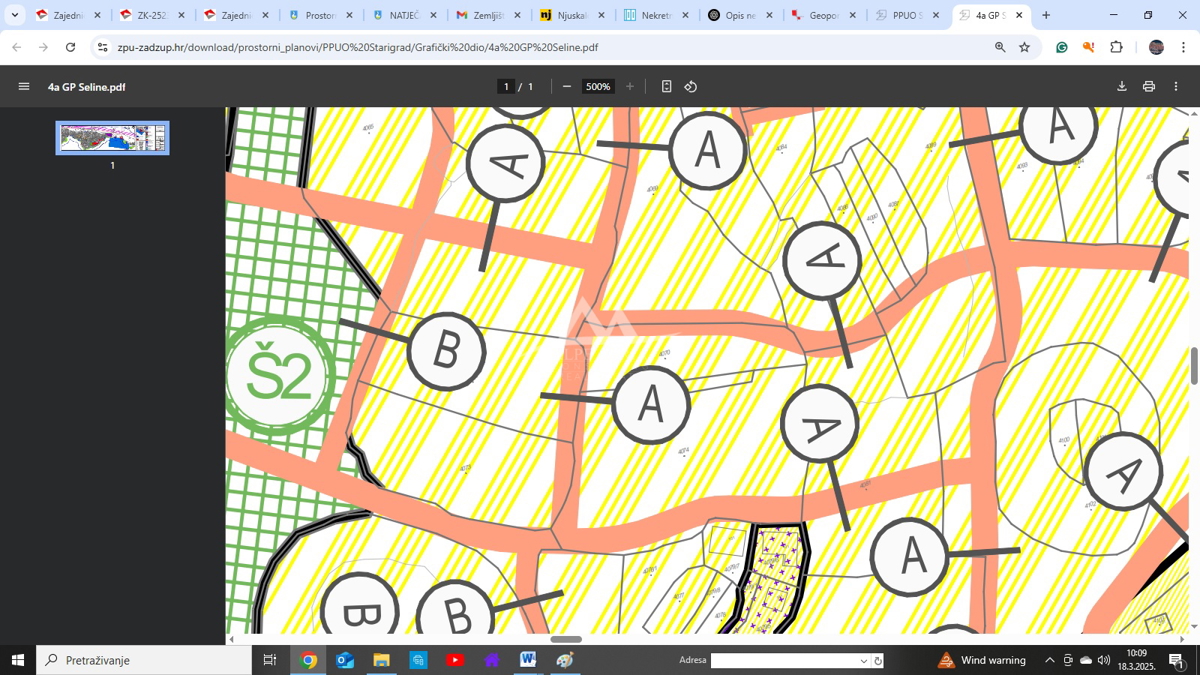1200x675 pixels.
Task: Click the vertical scrollbar handle of PDF
Action: coord(1193,365)
